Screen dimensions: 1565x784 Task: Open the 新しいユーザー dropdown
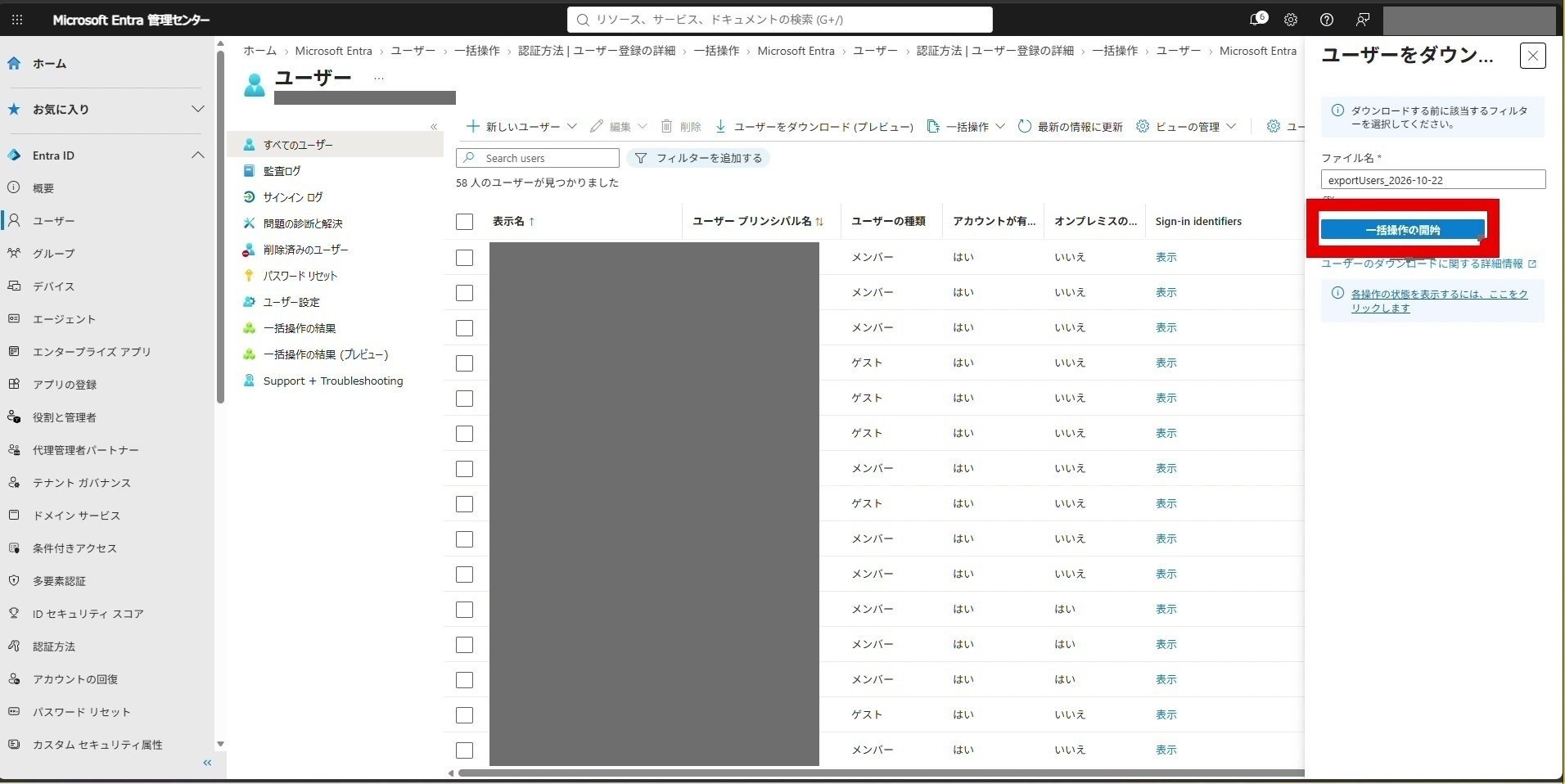tap(521, 127)
